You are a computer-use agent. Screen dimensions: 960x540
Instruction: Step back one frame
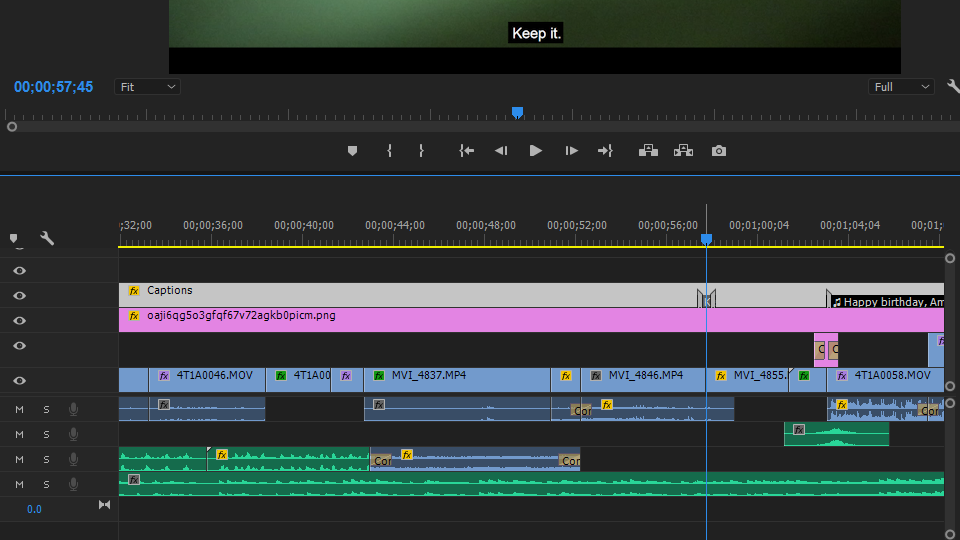501,151
